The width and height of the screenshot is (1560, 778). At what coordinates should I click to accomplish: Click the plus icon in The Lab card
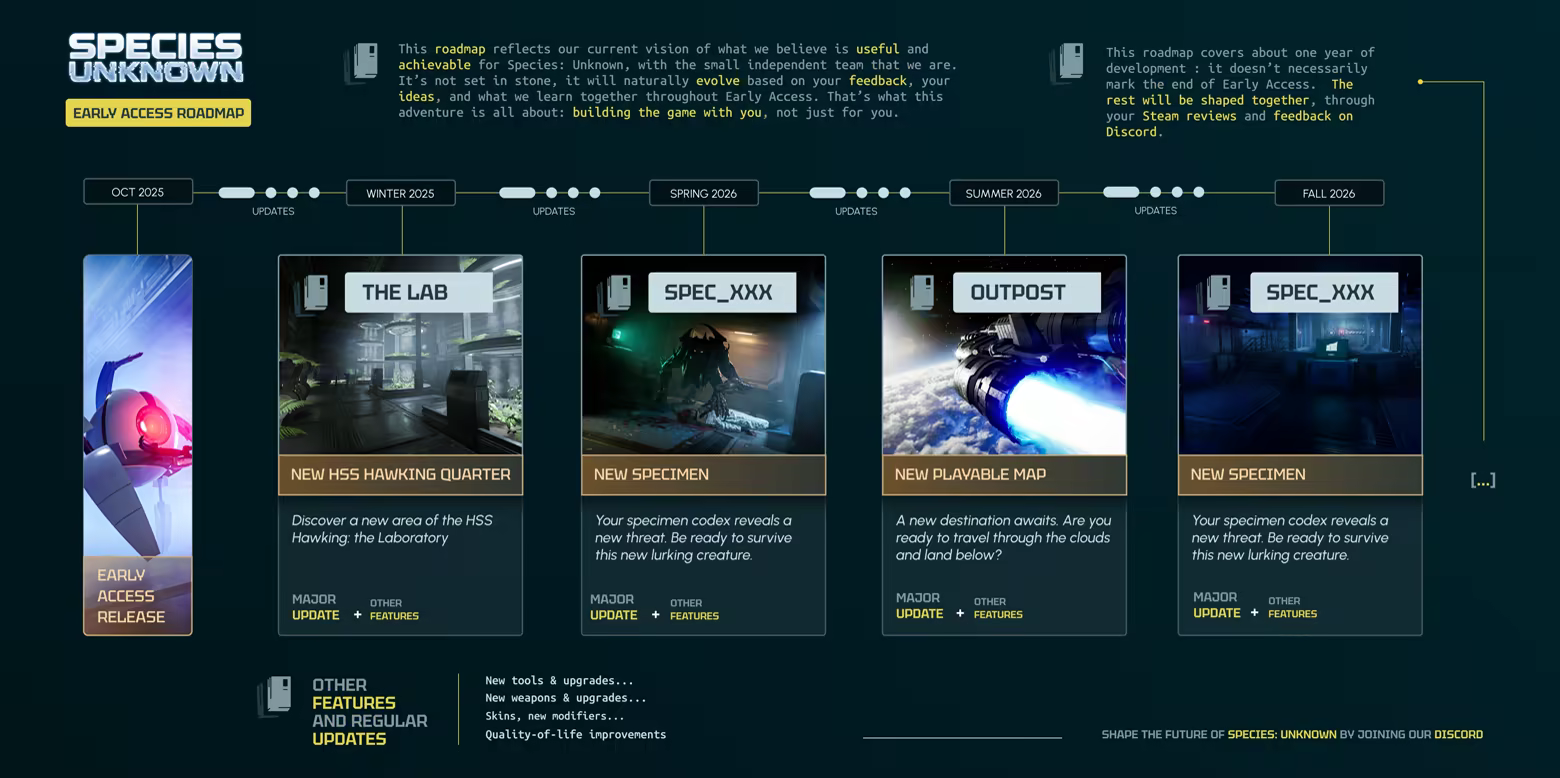click(x=357, y=615)
